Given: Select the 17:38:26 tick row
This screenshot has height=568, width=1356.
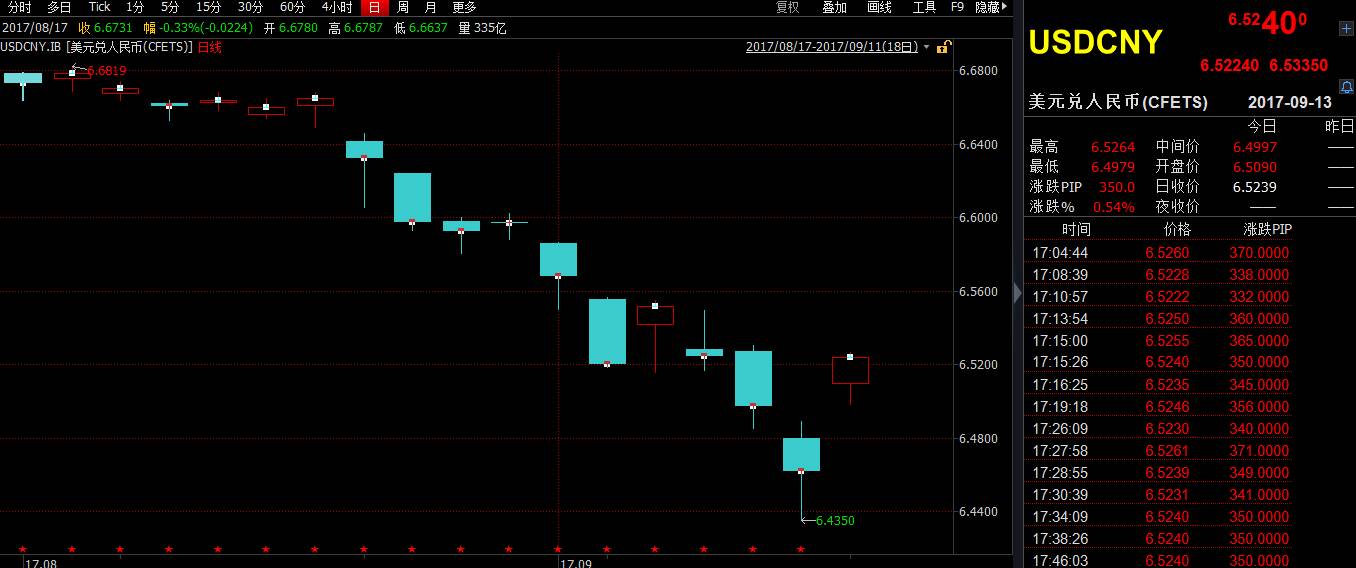Looking at the screenshot, I should 1160,539.
